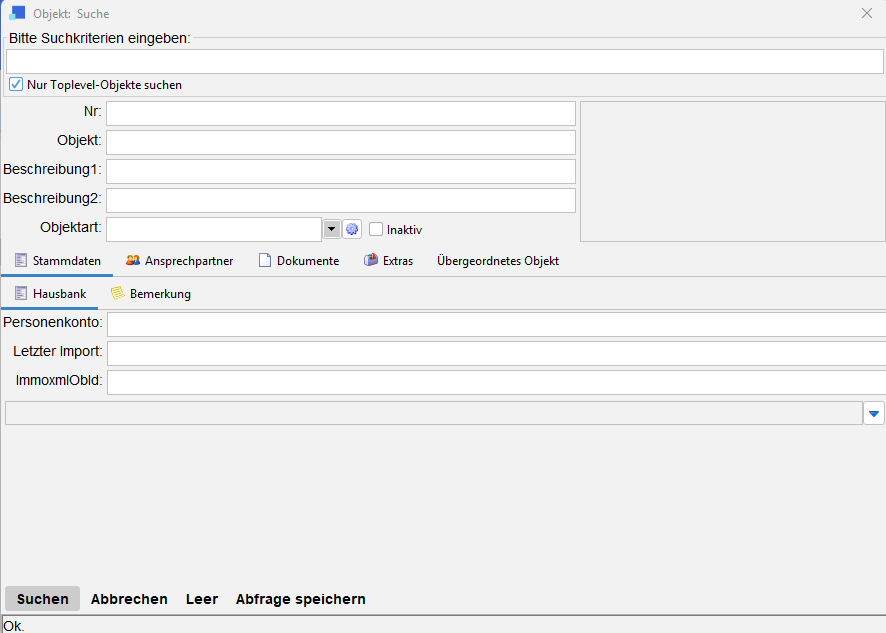Open the Stammdaten tab
Viewport: 886px width, 633px height.
click(x=58, y=261)
